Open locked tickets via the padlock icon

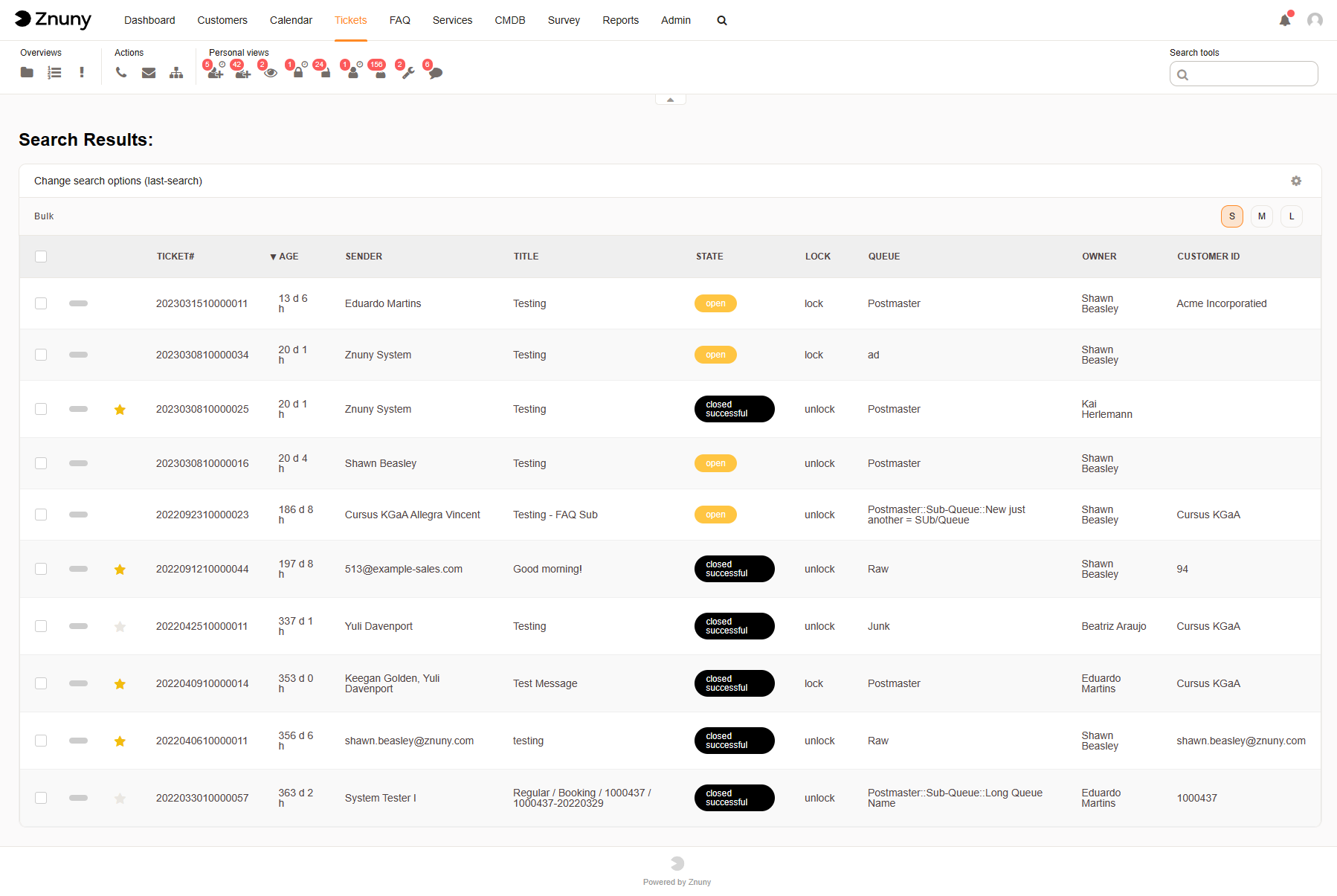click(x=298, y=73)
